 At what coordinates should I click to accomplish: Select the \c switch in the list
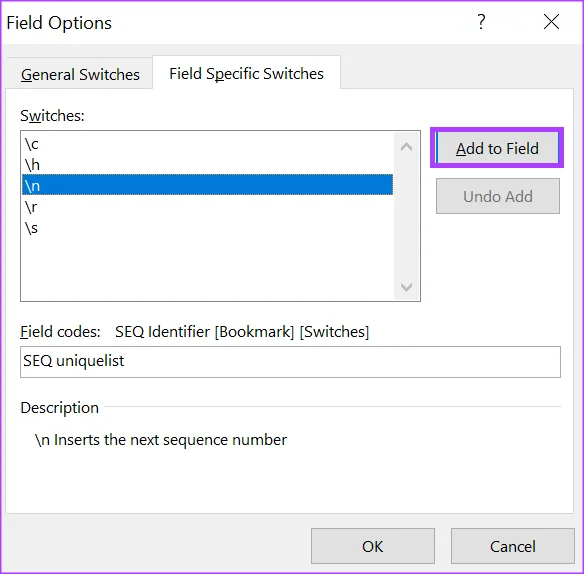tap(207, 144)
